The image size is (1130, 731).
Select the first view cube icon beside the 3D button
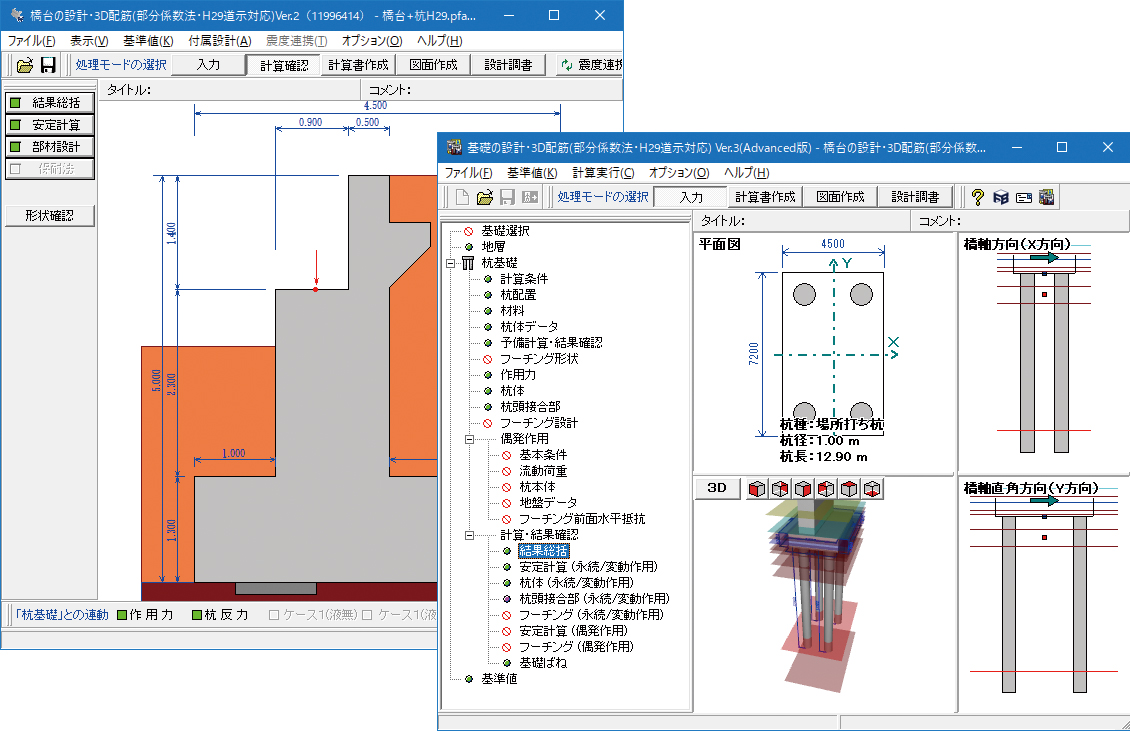coord(756,489)
